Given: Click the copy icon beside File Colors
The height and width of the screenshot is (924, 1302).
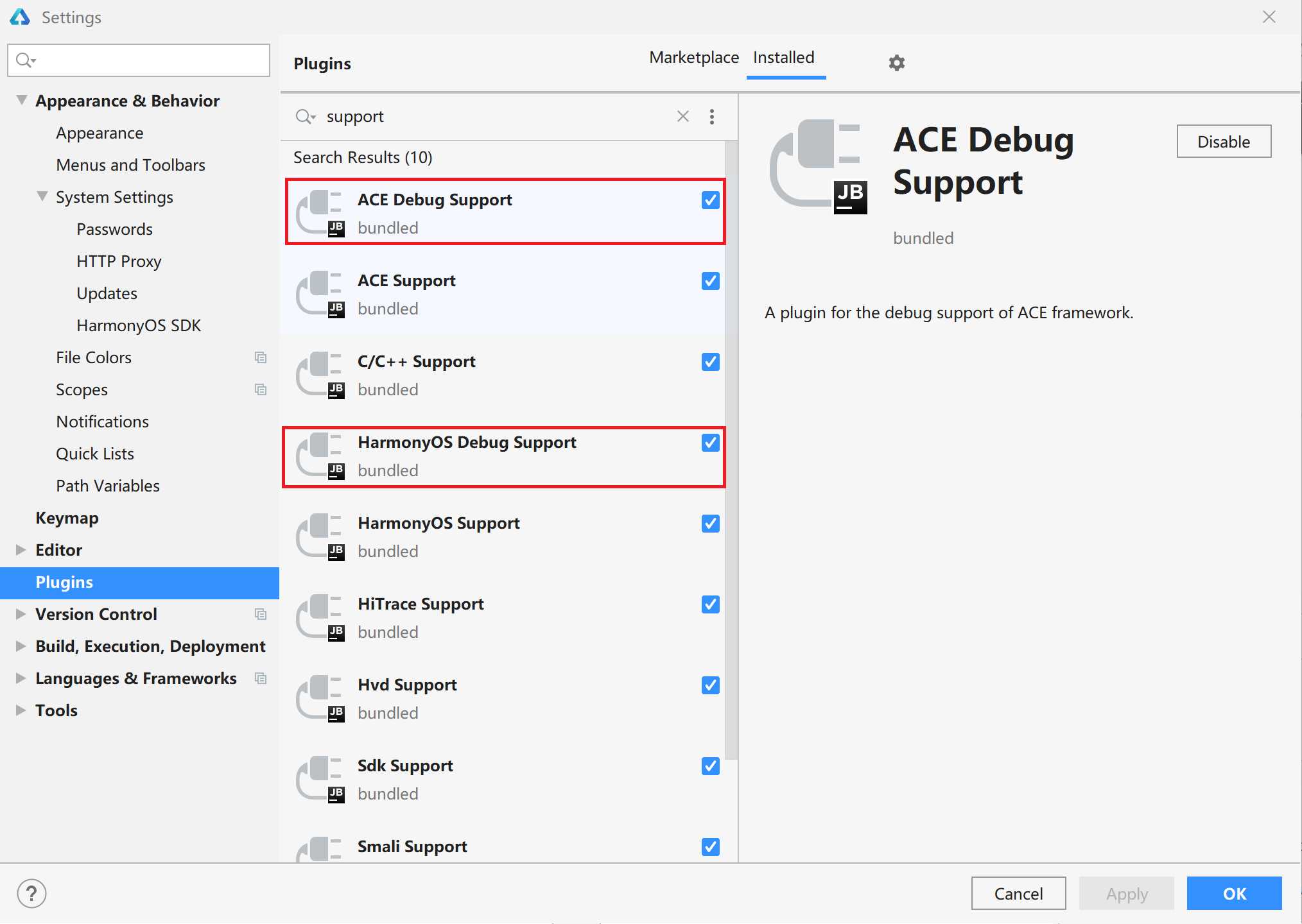Looking at the screenshot, I should point(260,357).
